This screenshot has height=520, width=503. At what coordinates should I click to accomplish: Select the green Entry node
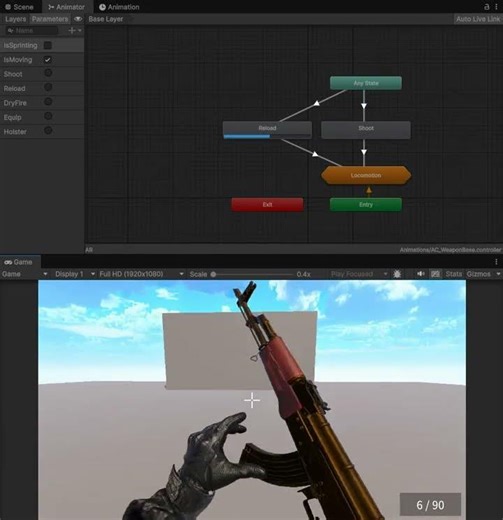[x=366, y=204]
